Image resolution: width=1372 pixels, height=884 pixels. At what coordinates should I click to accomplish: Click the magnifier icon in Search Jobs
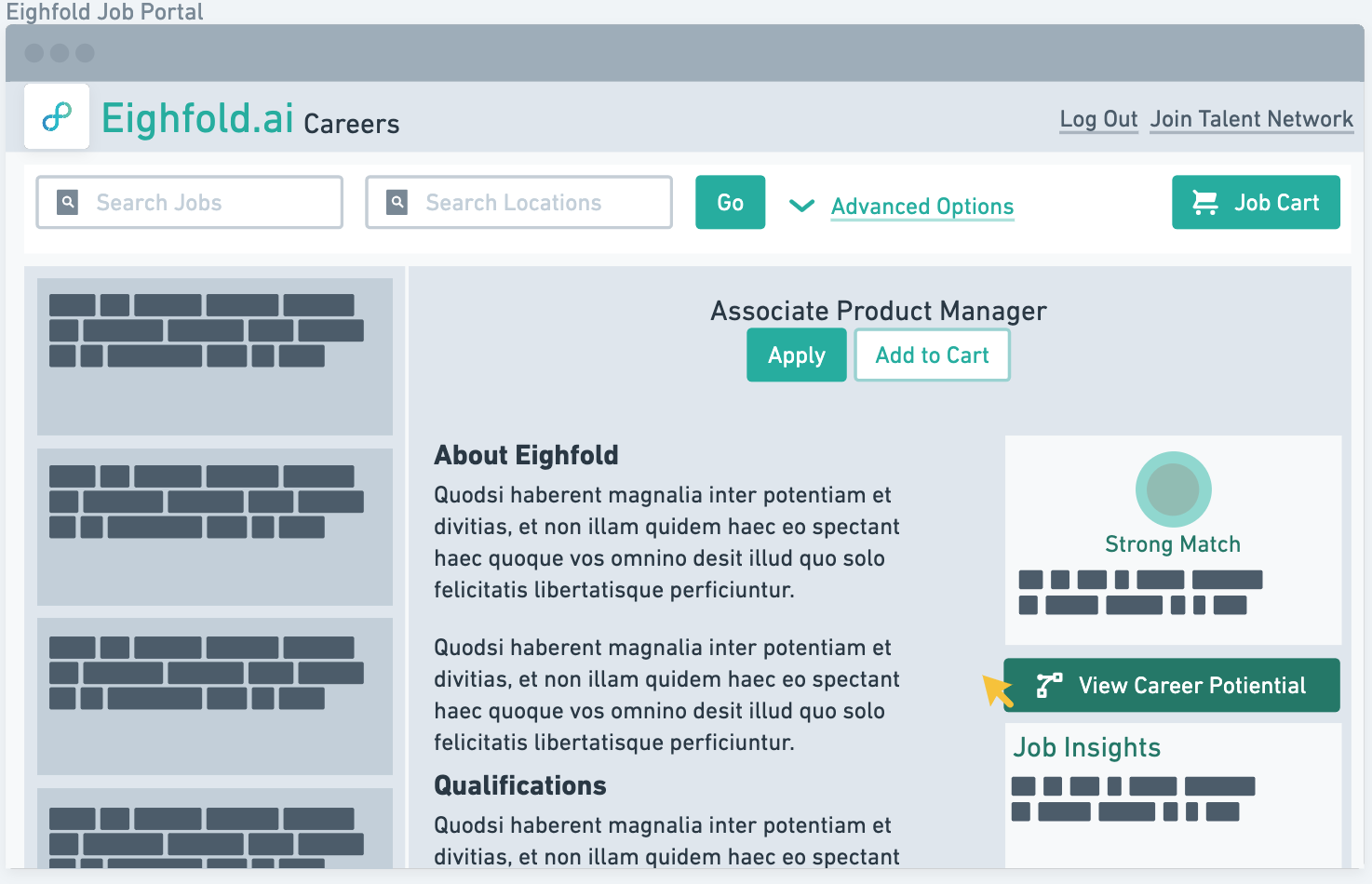pyautogui.click(x=68, y=202)
